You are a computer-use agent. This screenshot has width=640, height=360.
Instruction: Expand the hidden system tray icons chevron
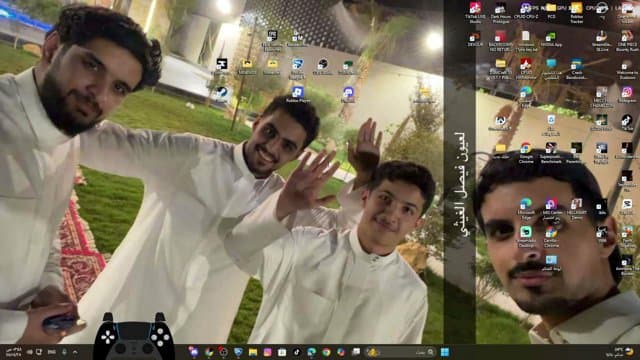(x=75, y=352)
